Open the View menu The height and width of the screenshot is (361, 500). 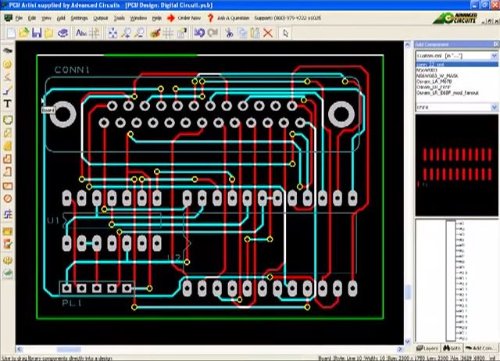pos(46,18)
